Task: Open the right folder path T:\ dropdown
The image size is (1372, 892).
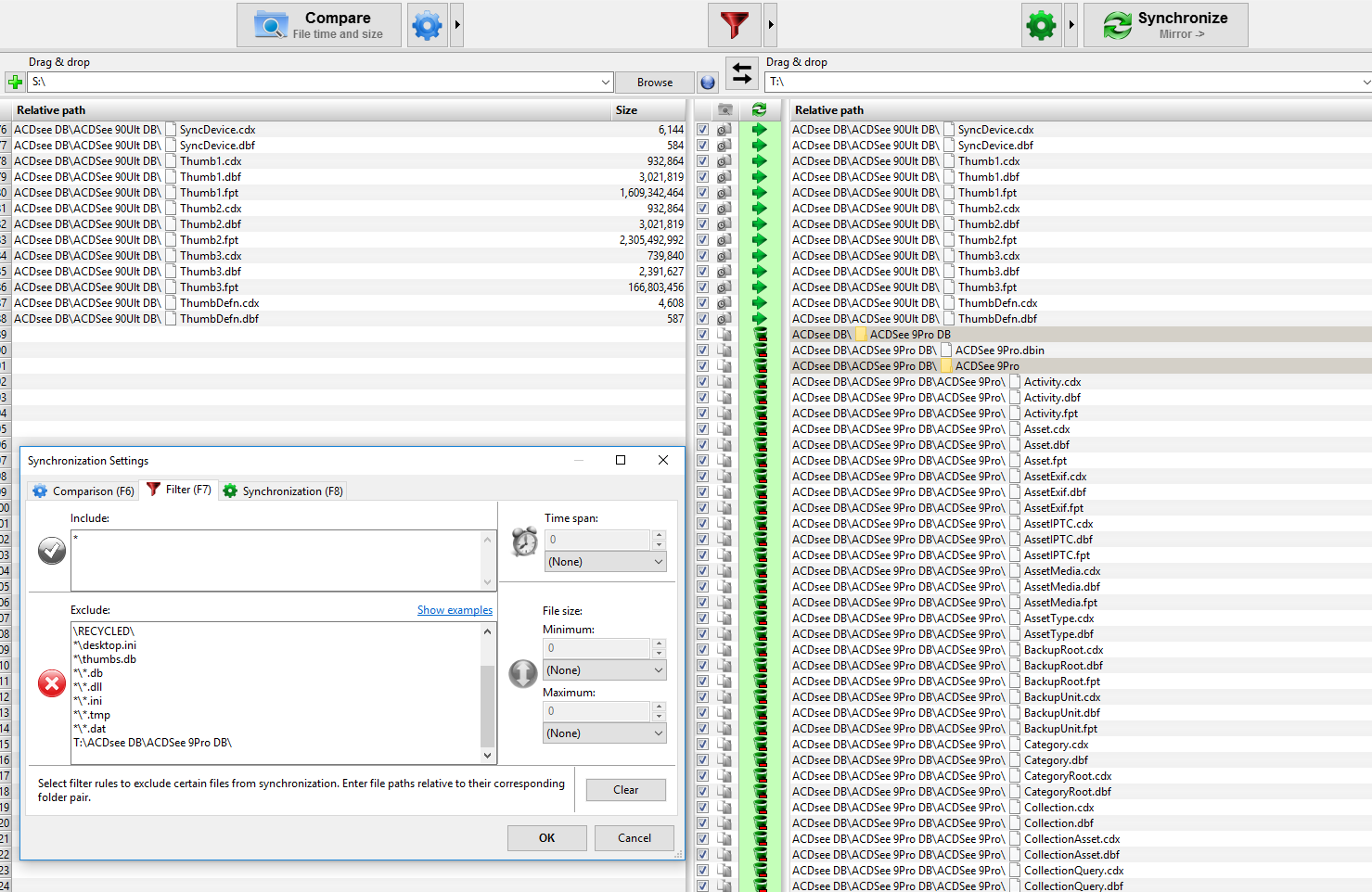Action: 1366,83
